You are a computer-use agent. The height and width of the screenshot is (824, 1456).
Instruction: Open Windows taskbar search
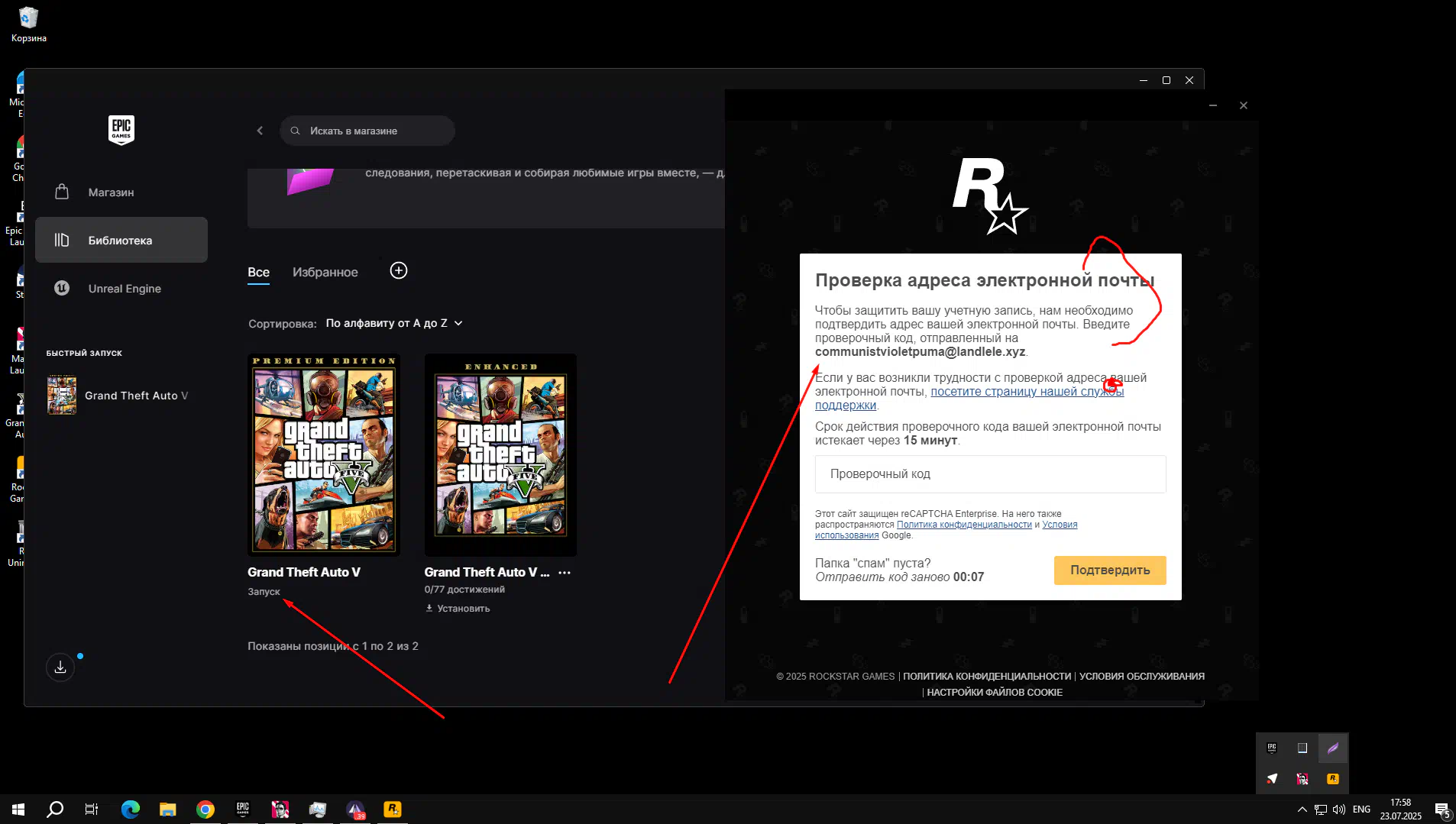55,809
